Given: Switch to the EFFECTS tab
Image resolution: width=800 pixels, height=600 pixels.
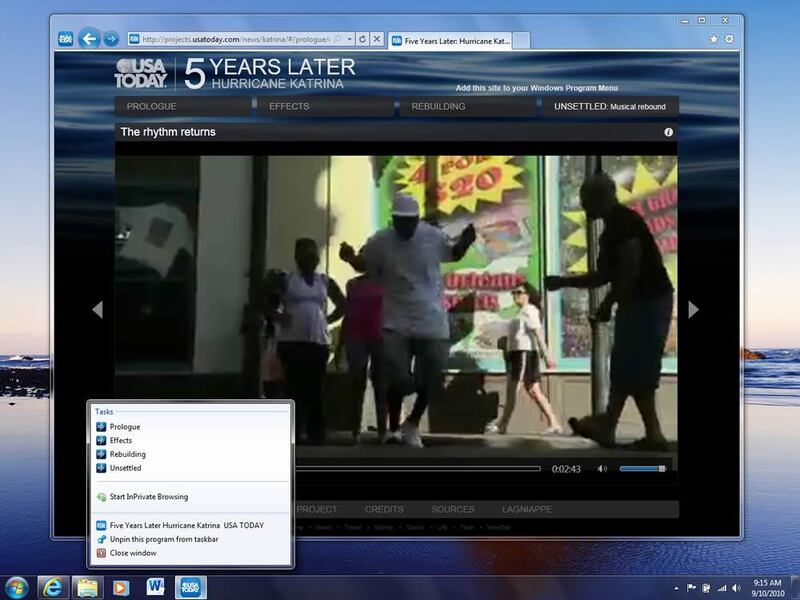Looking at the screenshot, I should 289,106.
